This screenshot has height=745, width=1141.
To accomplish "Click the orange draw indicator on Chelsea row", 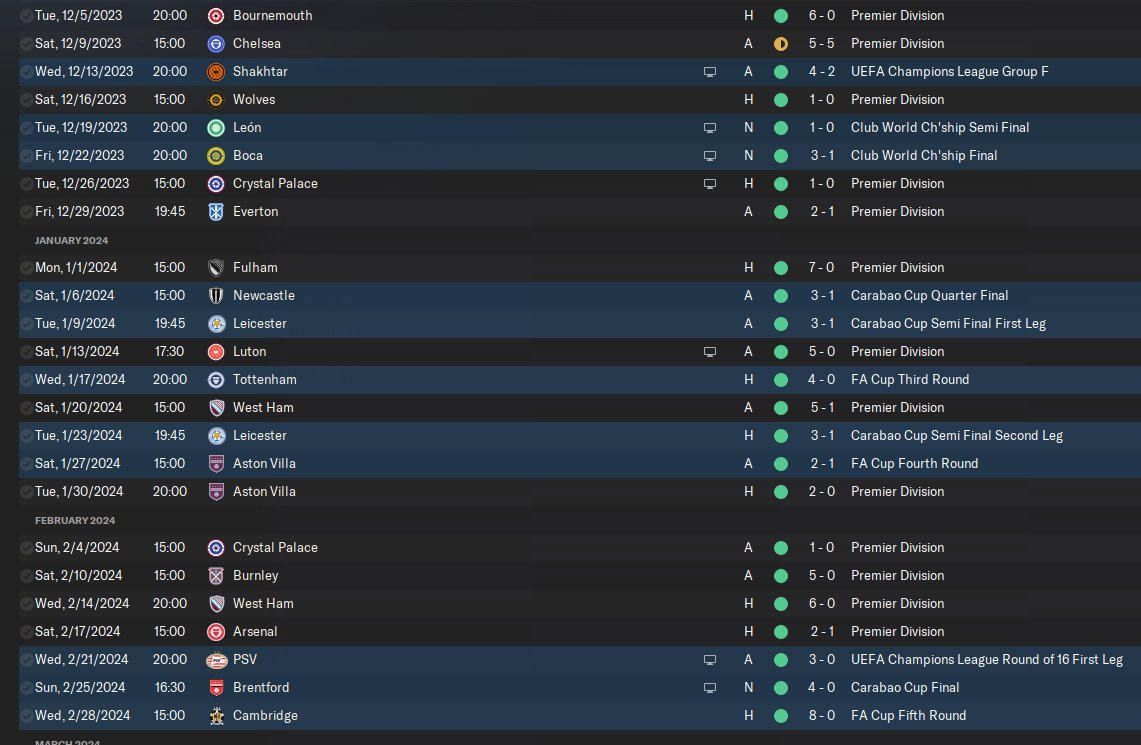I will (781, 44).
